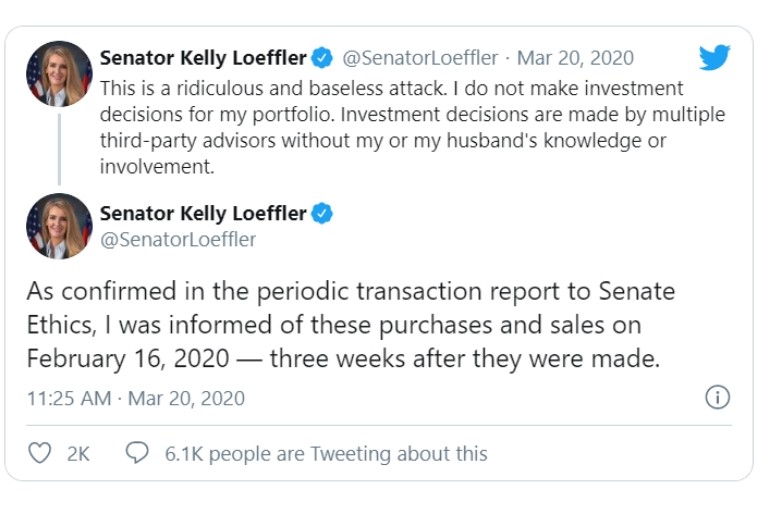The height and width of the screenshot is (506, 758).
Task: Open Senator Kelly Loeffler name in top tweet
Action: [x=203, y=58]
